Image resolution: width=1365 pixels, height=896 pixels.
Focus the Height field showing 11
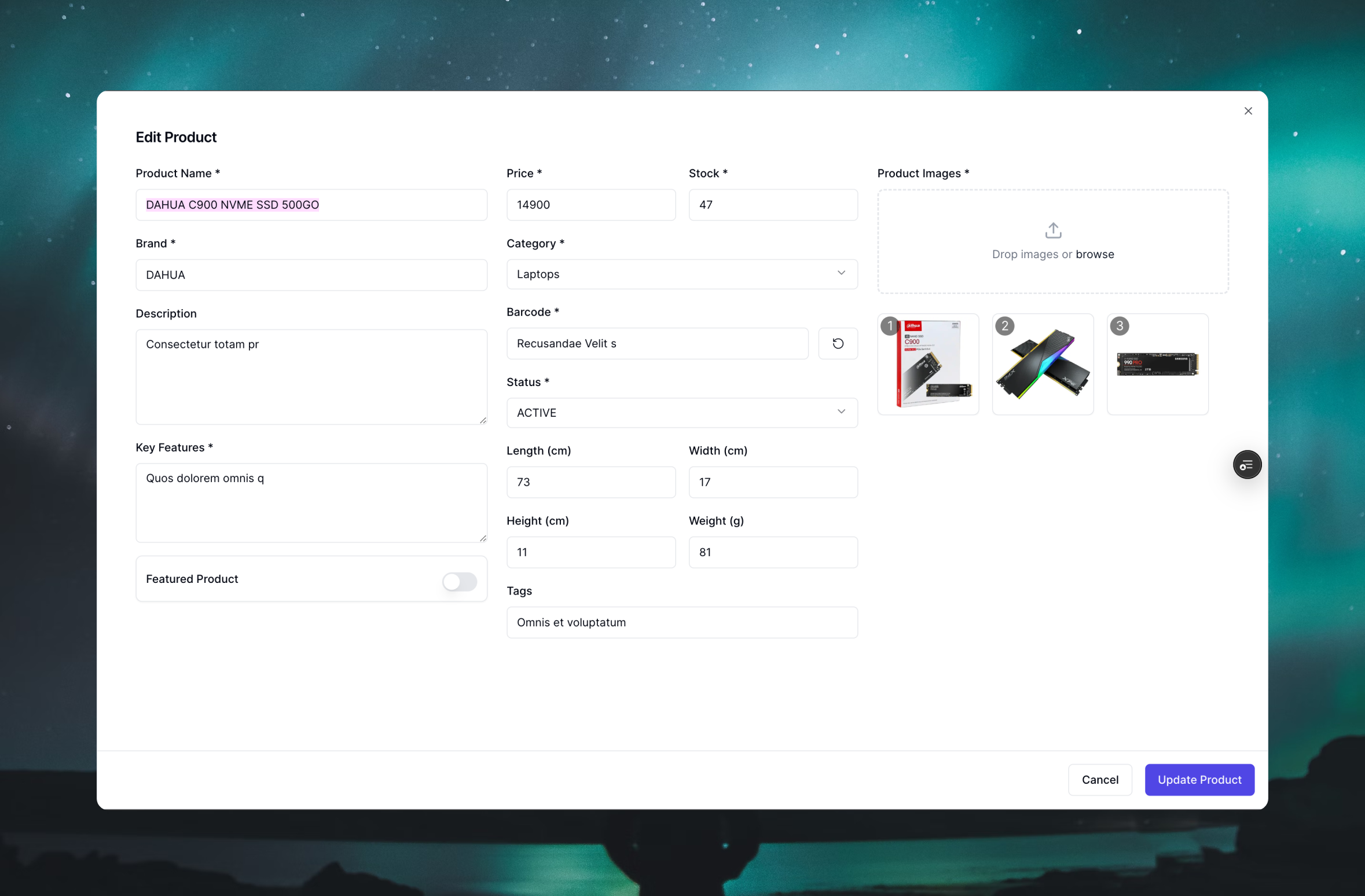pyautogui.click(x=591, y=552)
